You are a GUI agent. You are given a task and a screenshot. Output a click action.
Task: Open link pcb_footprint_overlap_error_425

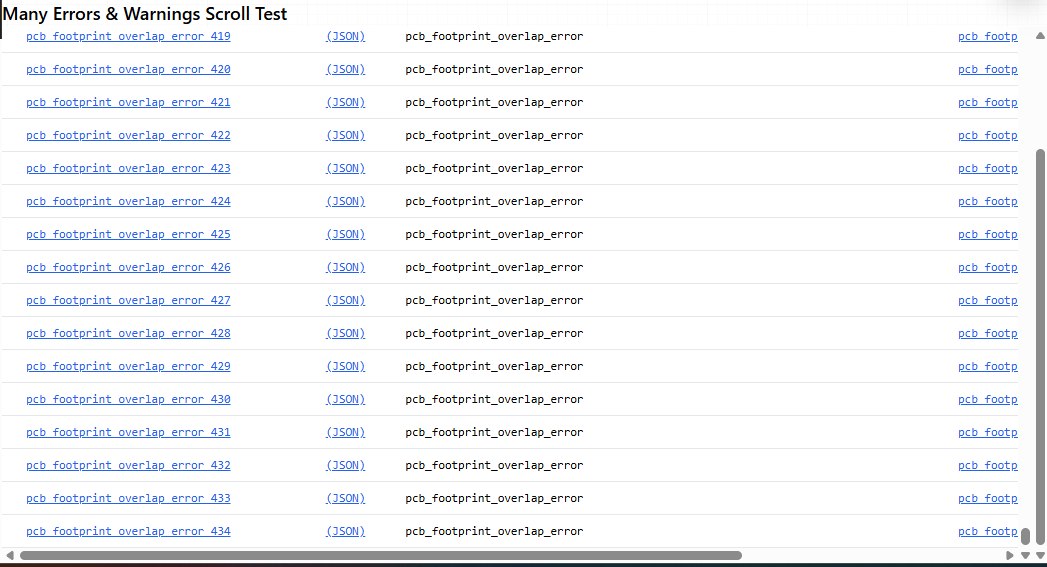point(128,234)
